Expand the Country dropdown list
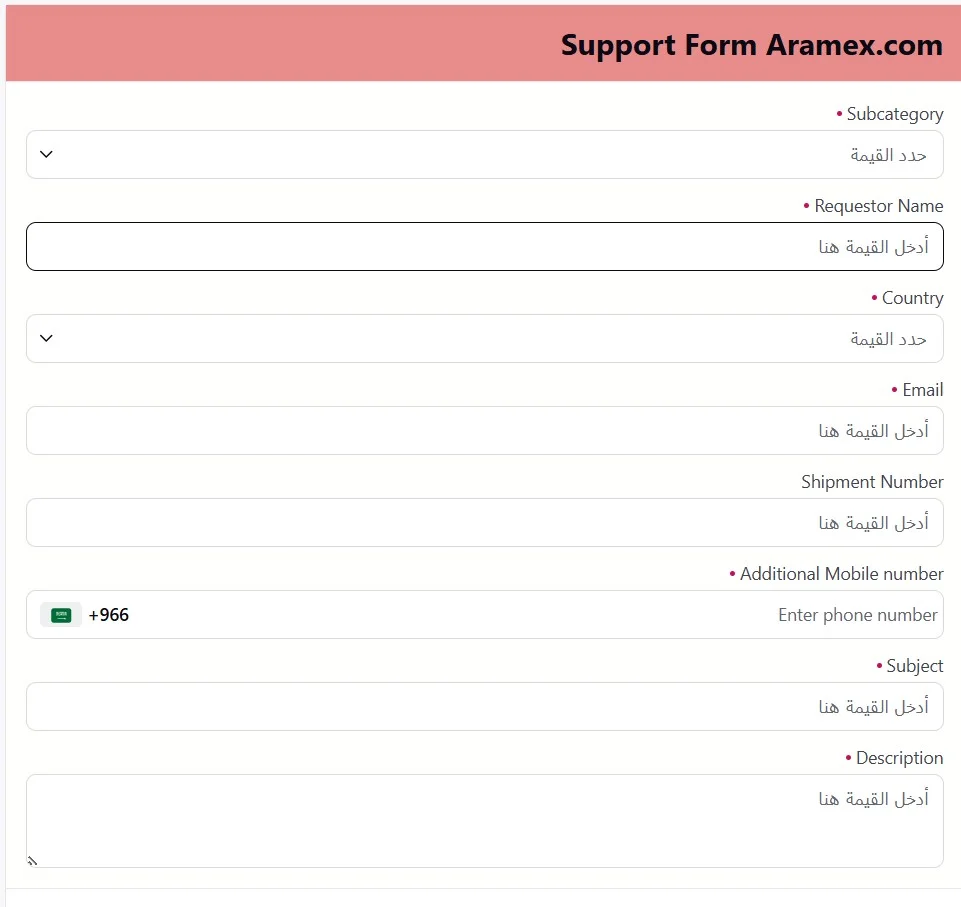The width and height of the screenshot is (961, 907). click(484, 339)
